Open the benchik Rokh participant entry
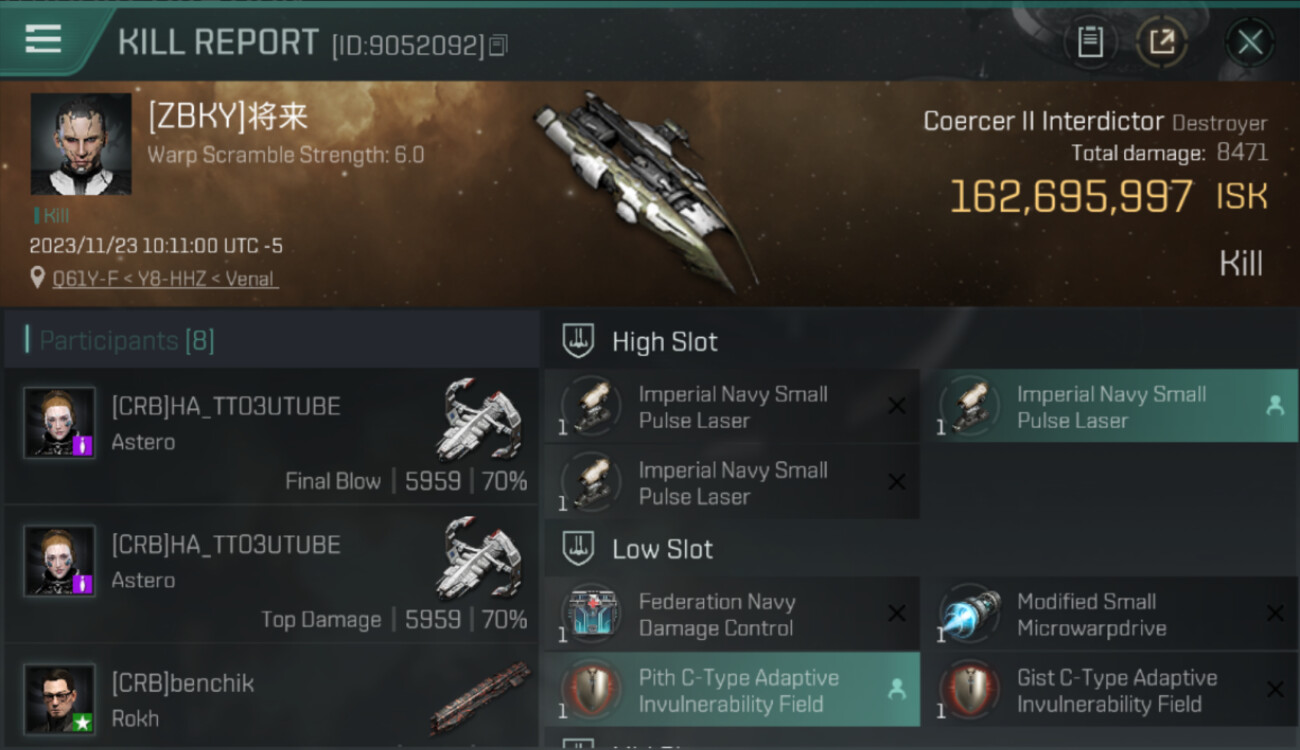The height and width of the screenshot is (750, 1300). pos(272,697)
